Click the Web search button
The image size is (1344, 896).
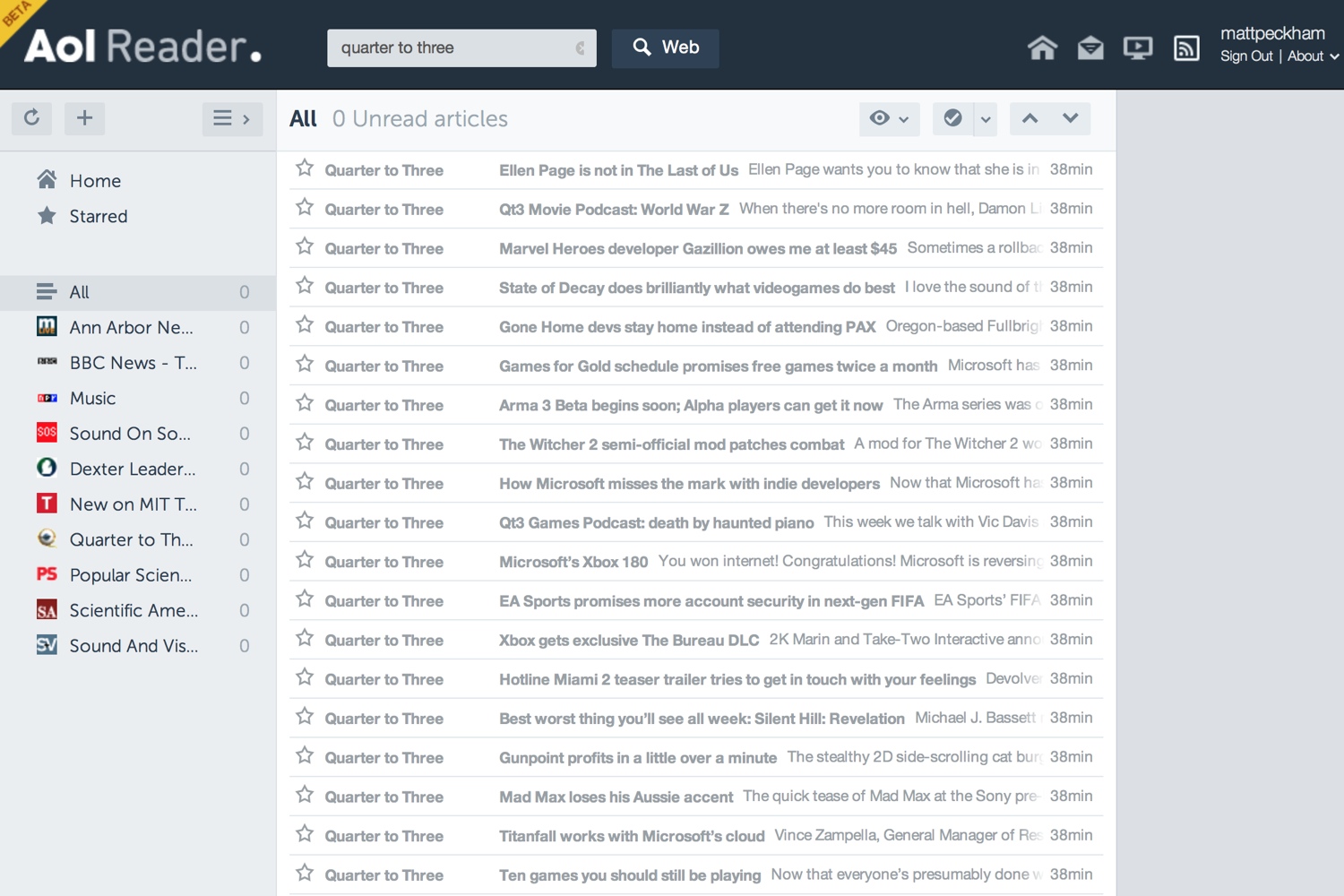(x=665, y=47)
